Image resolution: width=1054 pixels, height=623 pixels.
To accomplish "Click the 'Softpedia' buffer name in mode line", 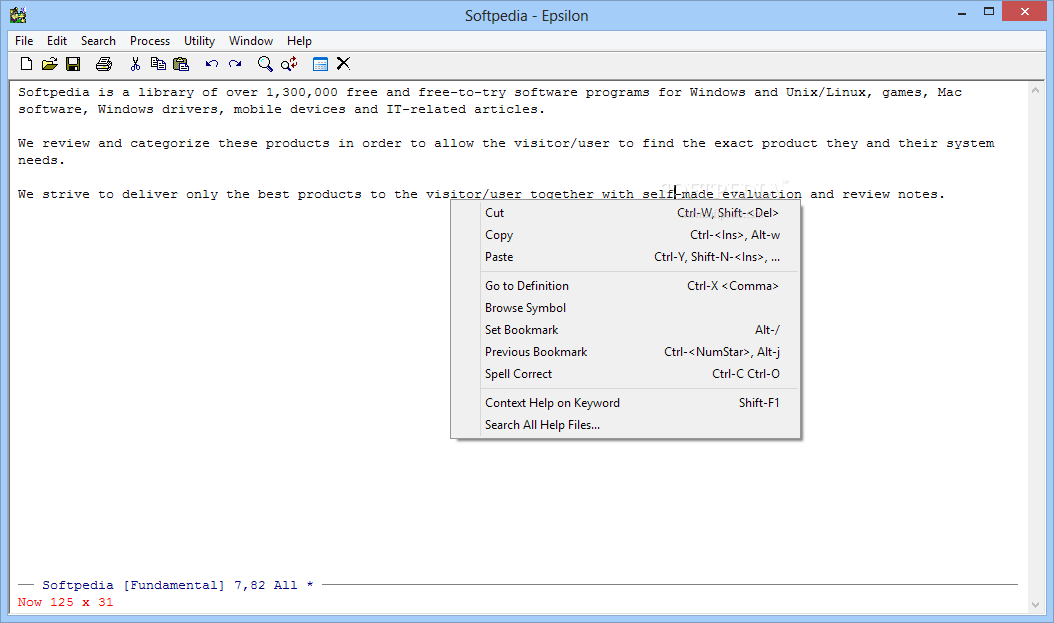I will coord(78,585).
